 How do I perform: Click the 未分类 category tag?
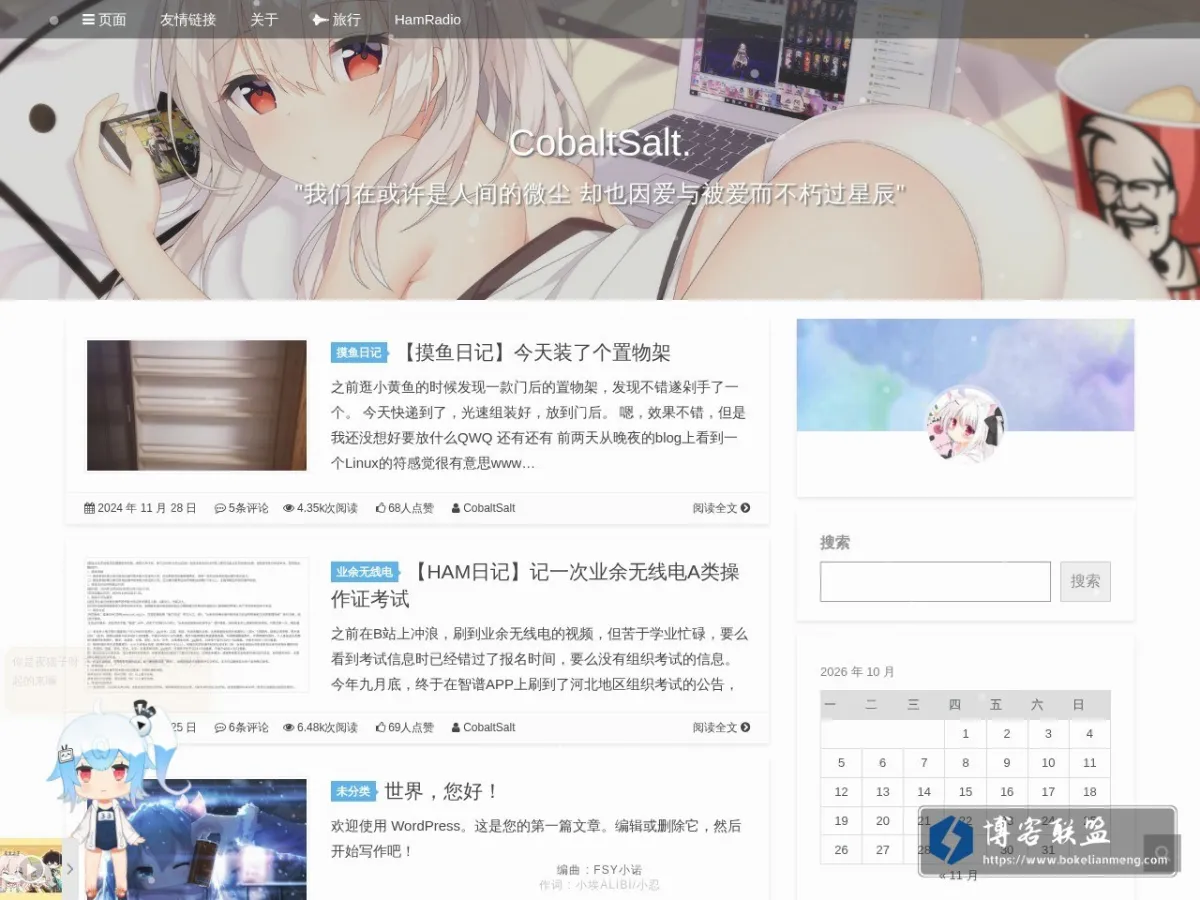coord(353,791)
